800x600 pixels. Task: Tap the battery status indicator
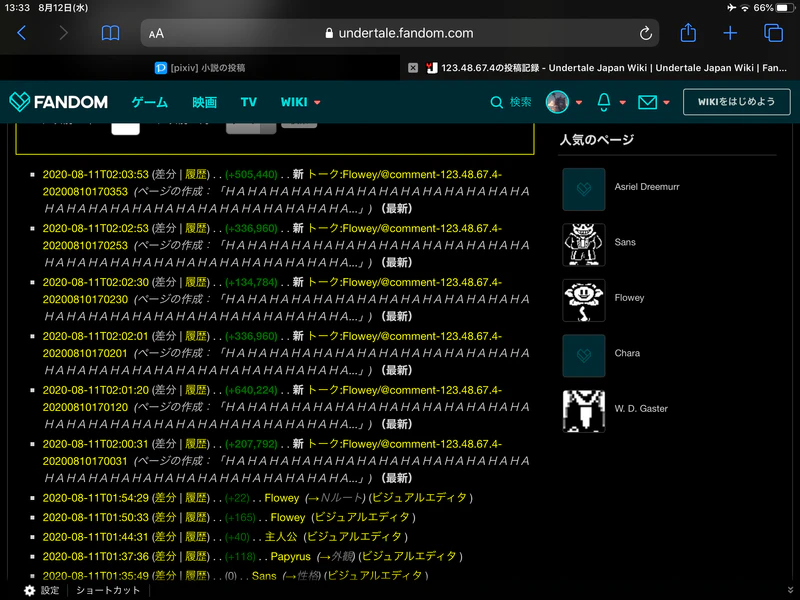click(x=785, y=8)
